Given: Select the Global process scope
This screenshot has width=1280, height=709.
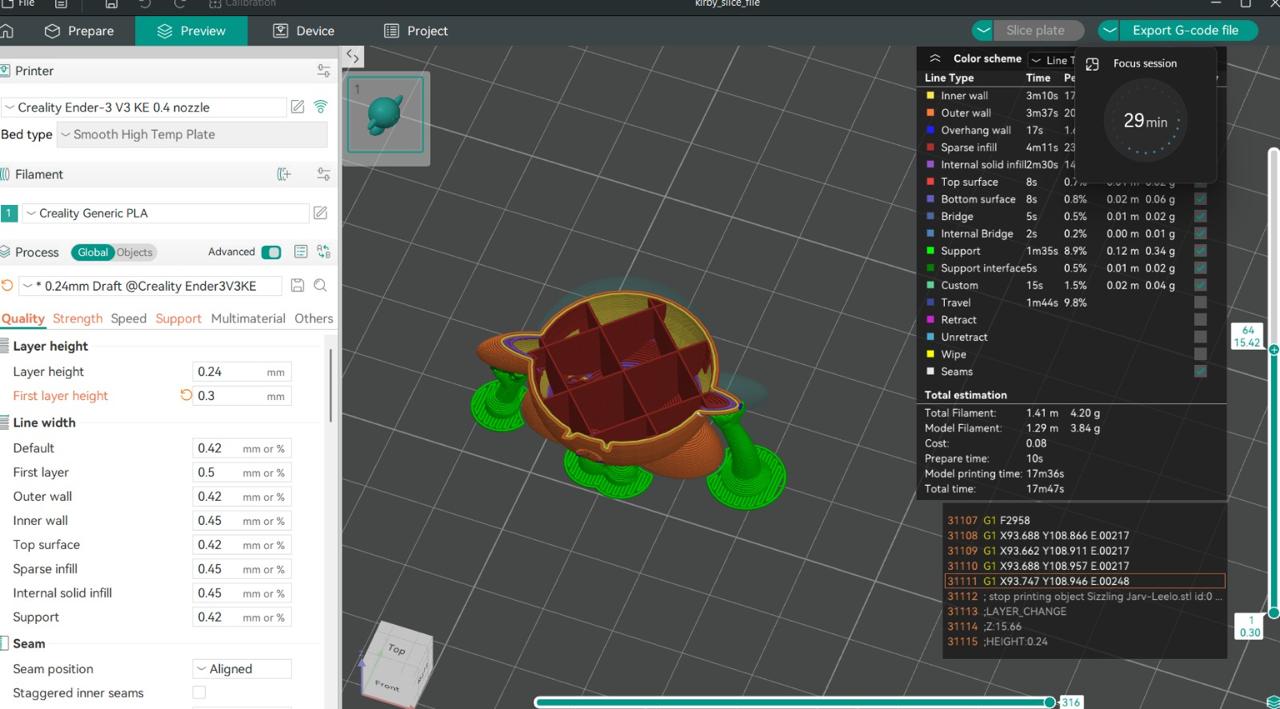Looking at the screenshot, I should [x=93, y=252].
